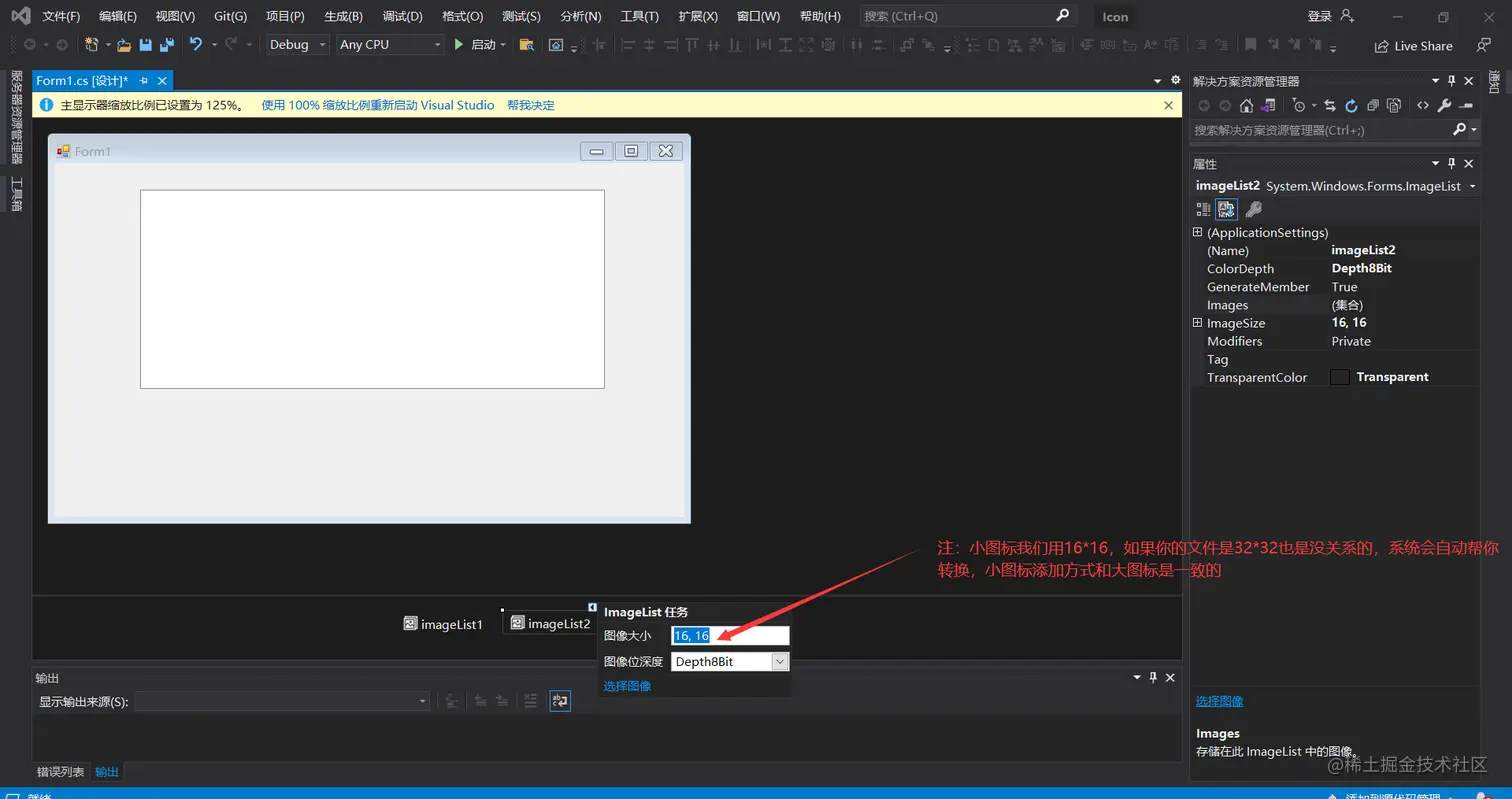
Task: Click the green Start debugging play icon
Action: pyautogui.click(x=458, y=45)
